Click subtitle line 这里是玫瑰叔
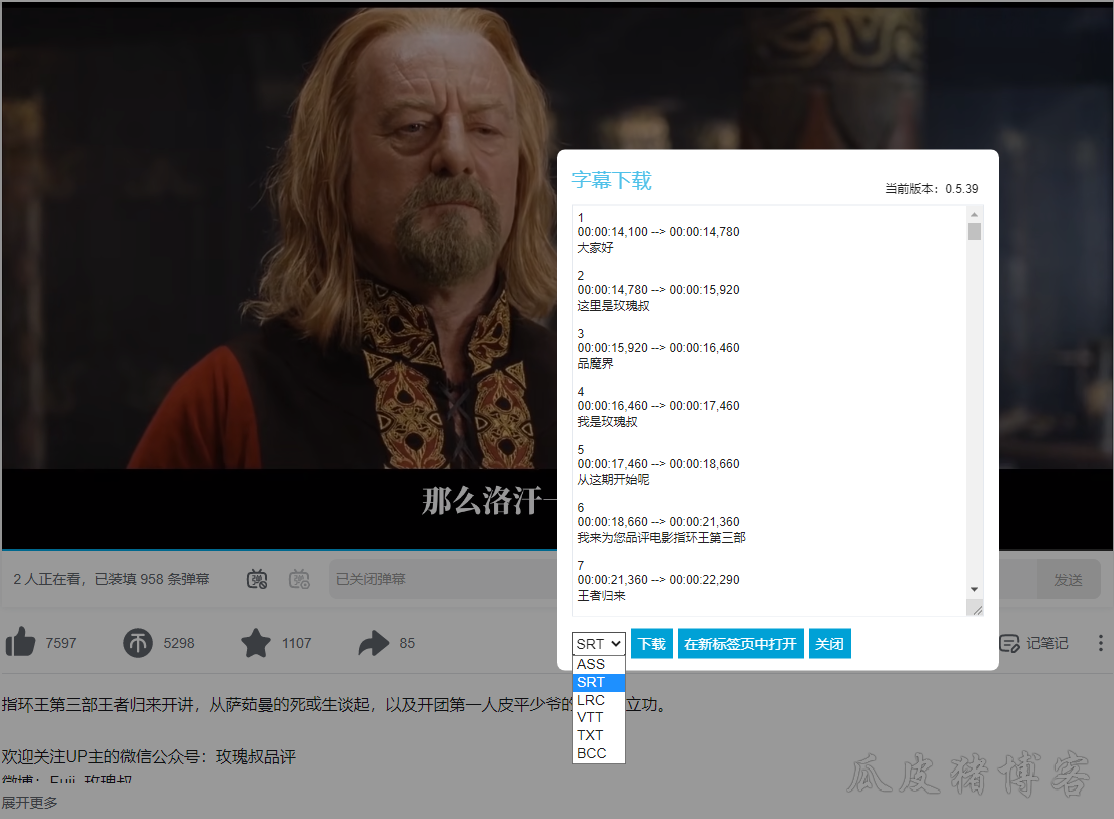Screen dimensions: 1114x819 point(613,305)
